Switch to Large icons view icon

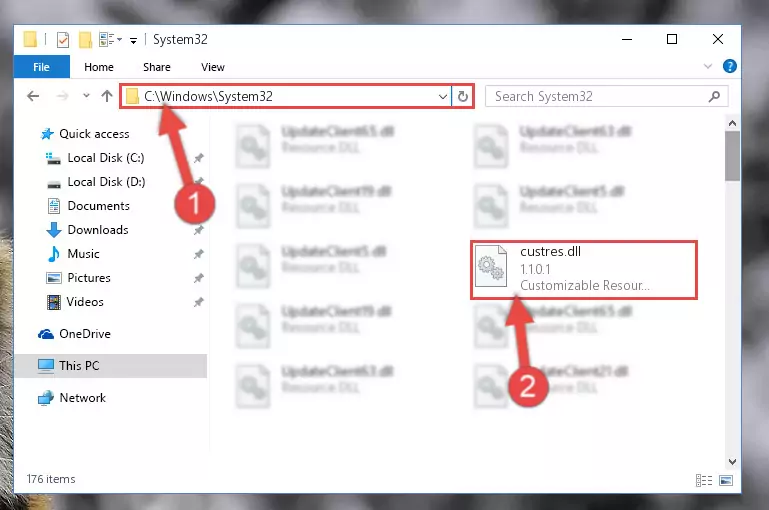pyautogui.click(x=726, y=481)
